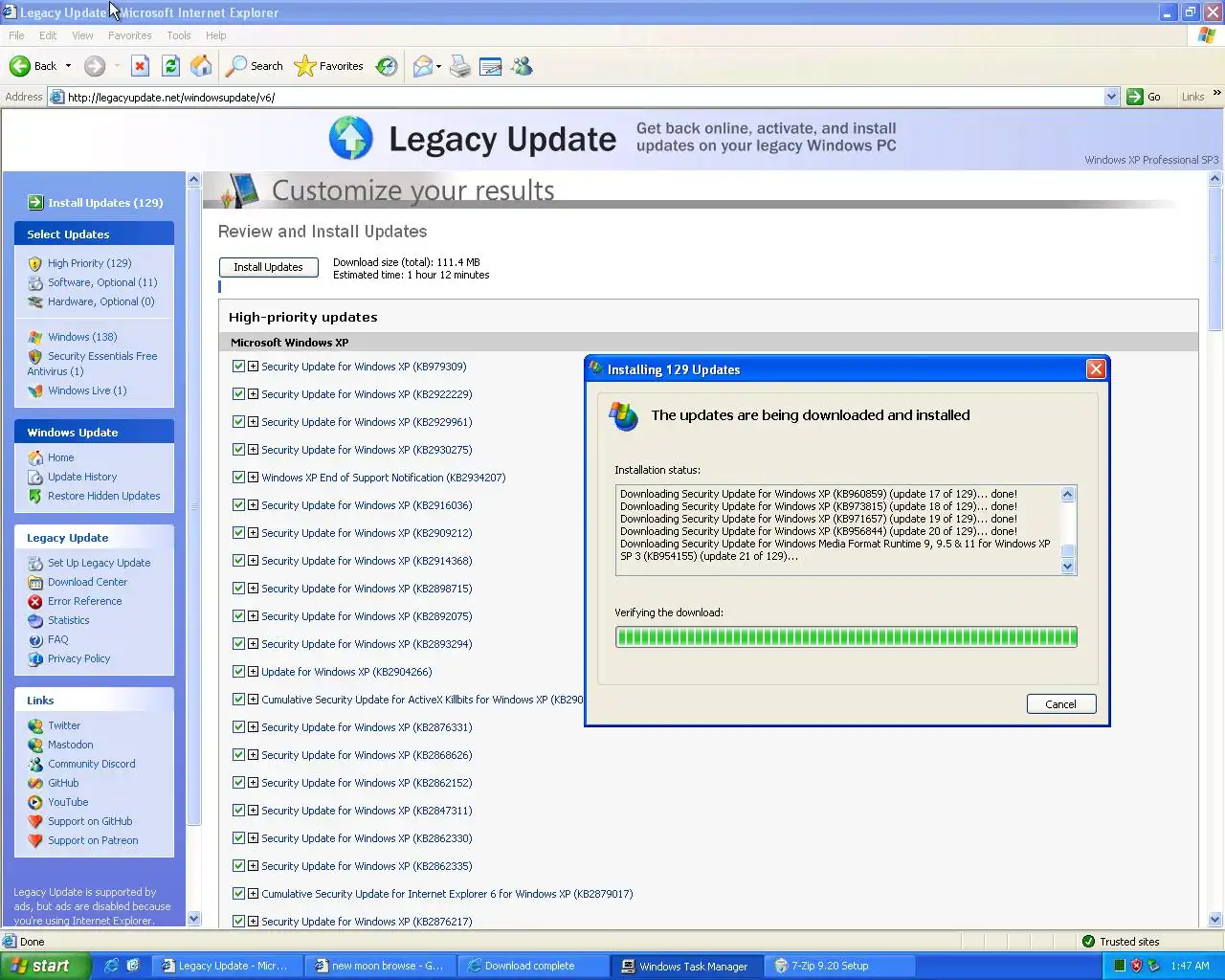Open the Tools menu
1225x980 pixels.
179,35
